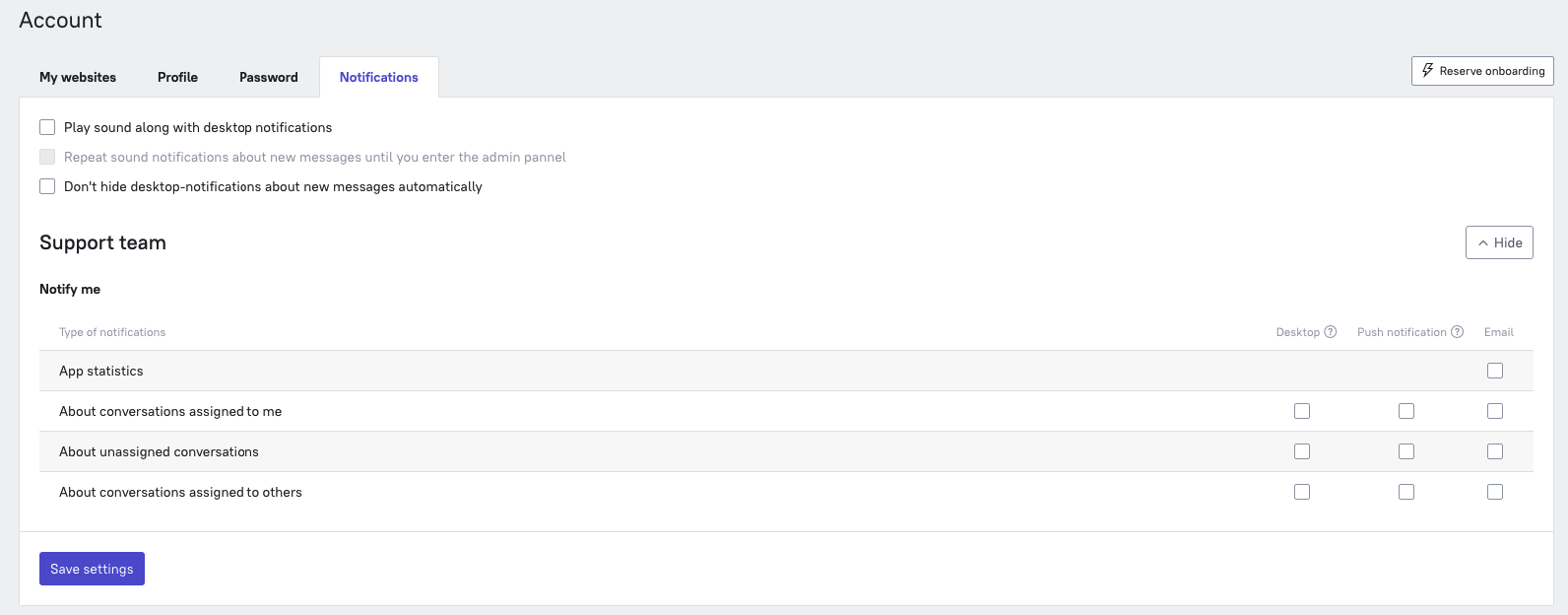Check Push notification for unassigned conversations

point(1406,451)
